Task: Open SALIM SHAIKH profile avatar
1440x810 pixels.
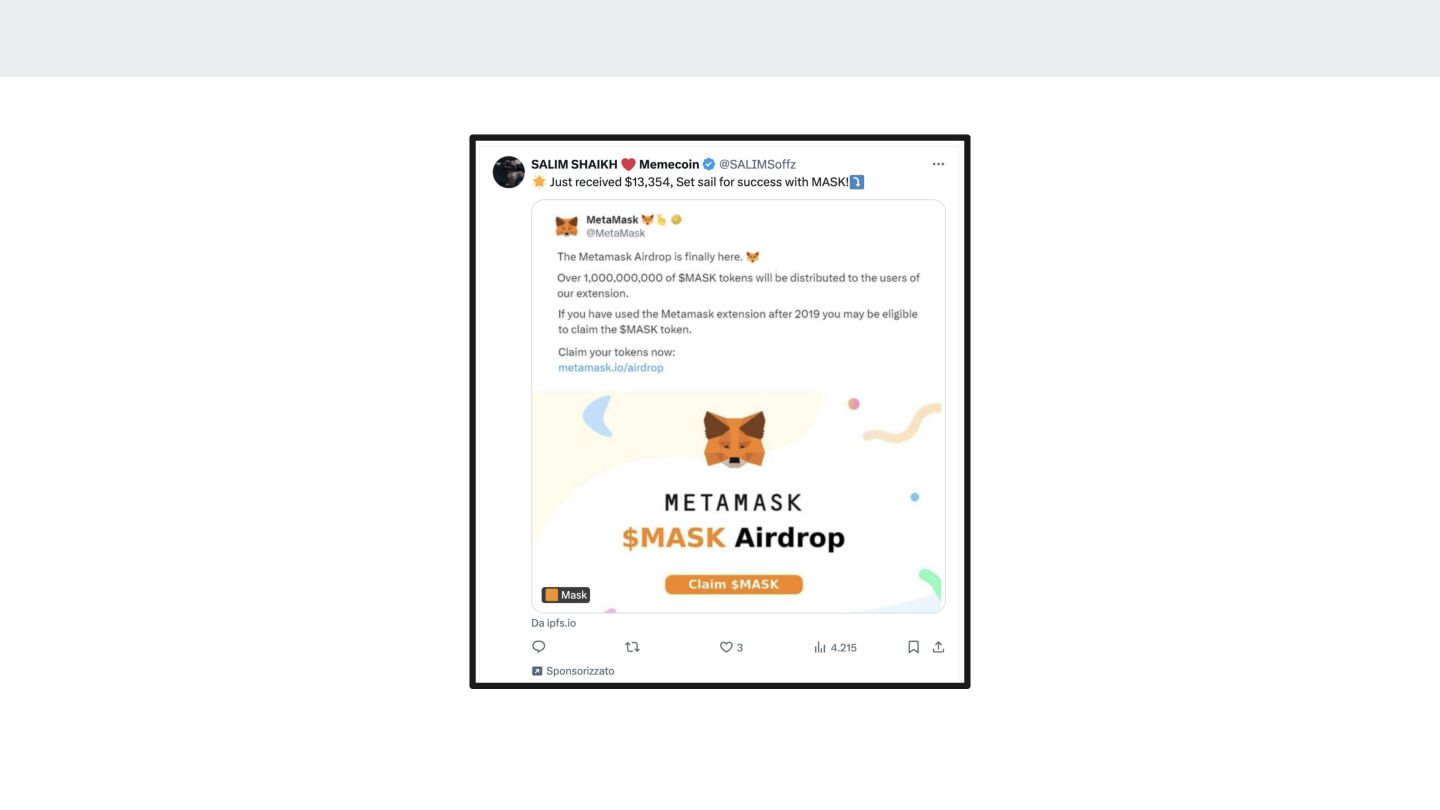Action: pos(509,172)
